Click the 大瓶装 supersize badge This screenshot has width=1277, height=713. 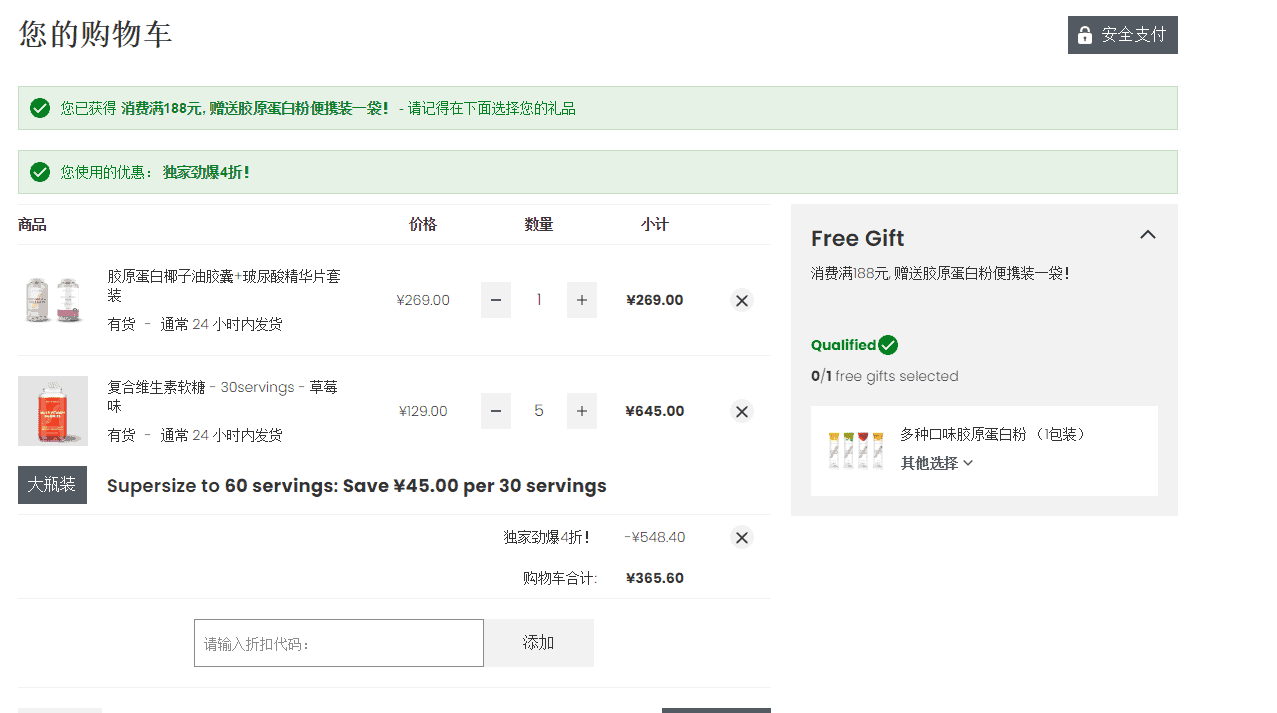(52, 485)
